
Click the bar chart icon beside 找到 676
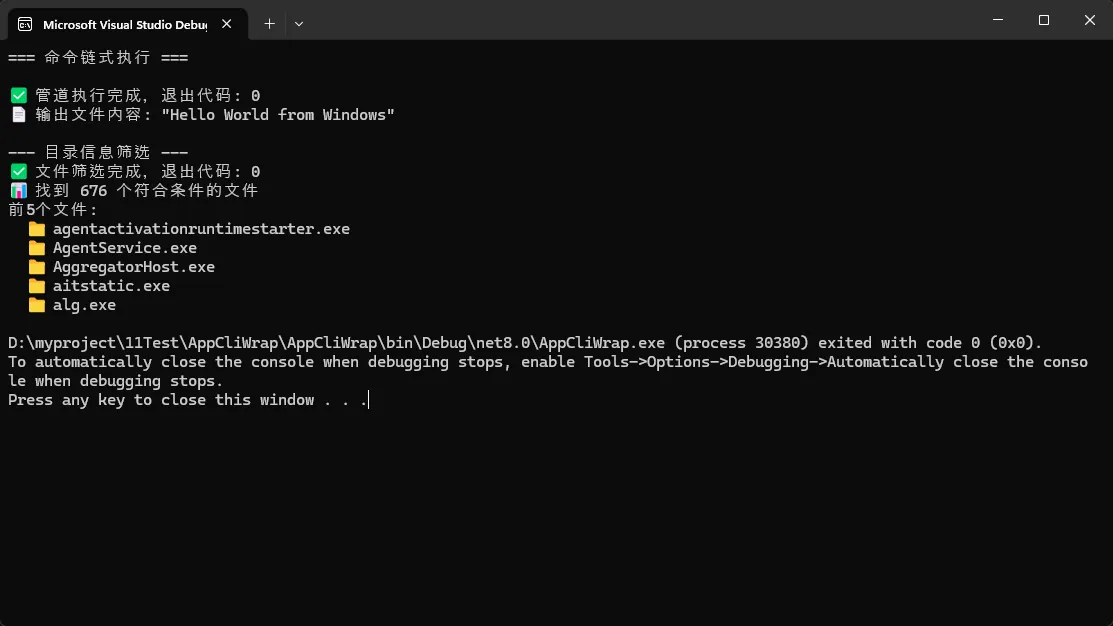(18, 191)
